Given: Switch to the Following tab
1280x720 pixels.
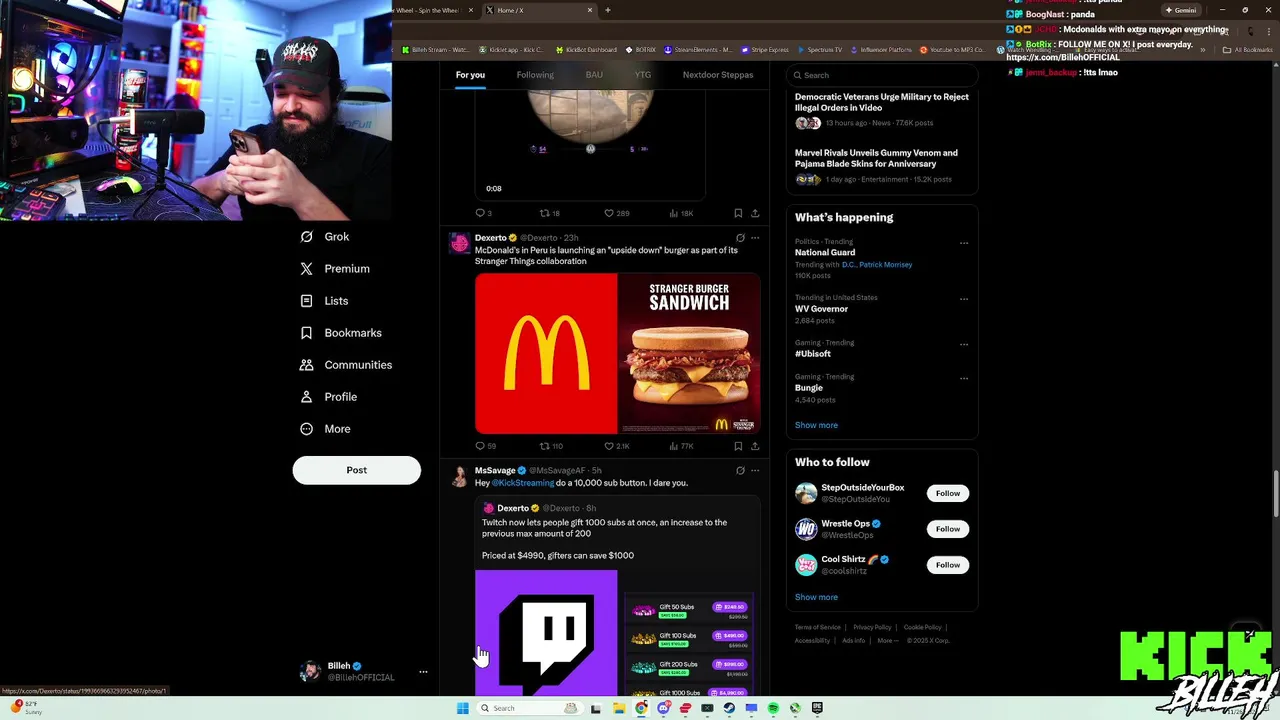Looking at the screenshot, I should 535,75.
